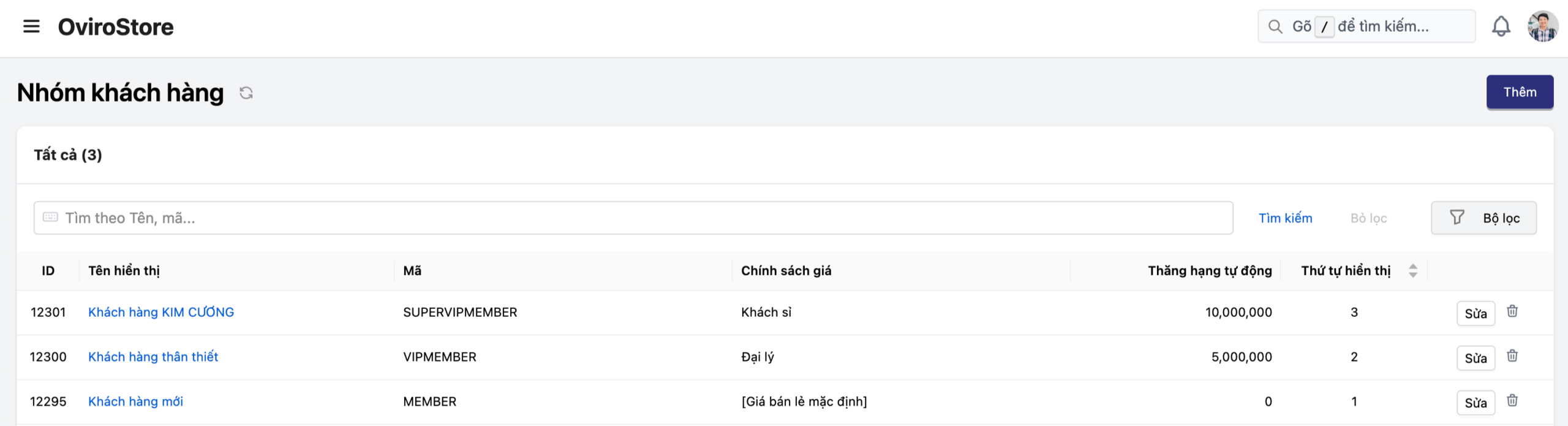Focus the Tìm theo Tên, mã search field
Image resolution: width=1568 pixels, height=426 pixels.
coord(633,218)
